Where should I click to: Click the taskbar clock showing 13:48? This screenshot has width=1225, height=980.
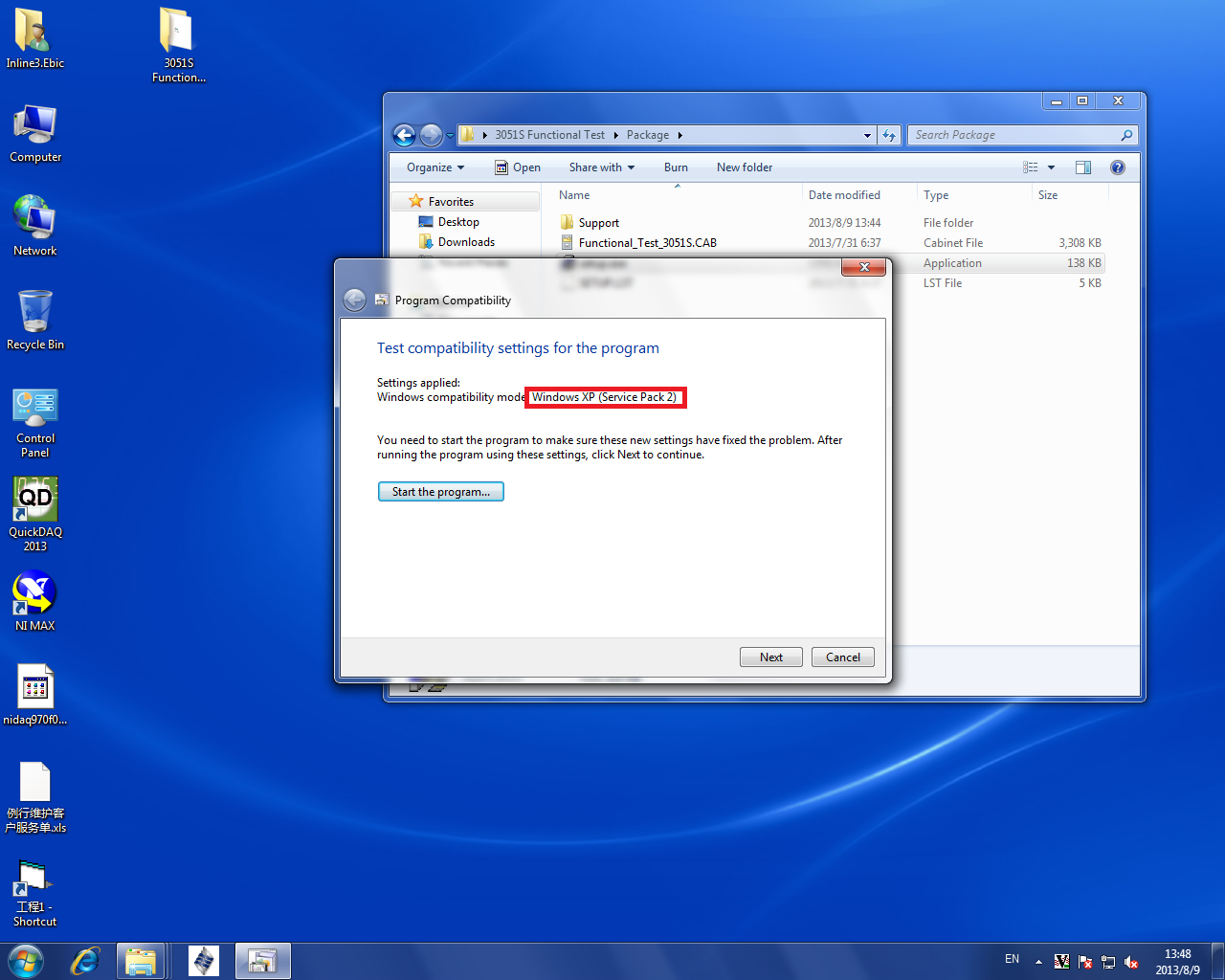(x=1177, y=962)
